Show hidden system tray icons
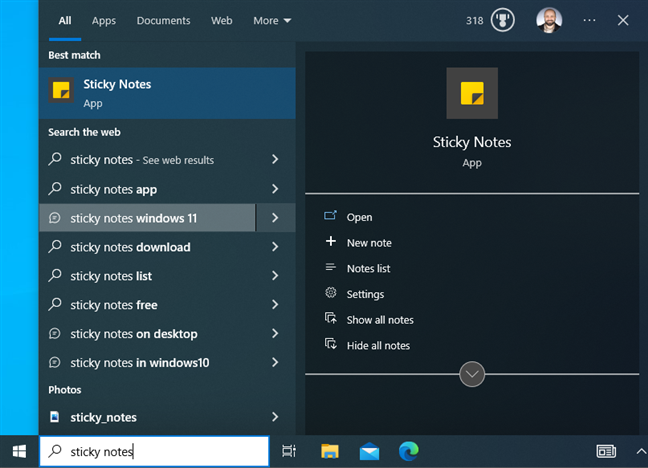This screenshot has width=648, height=468. pyautogui.click(x=641, y=451)
